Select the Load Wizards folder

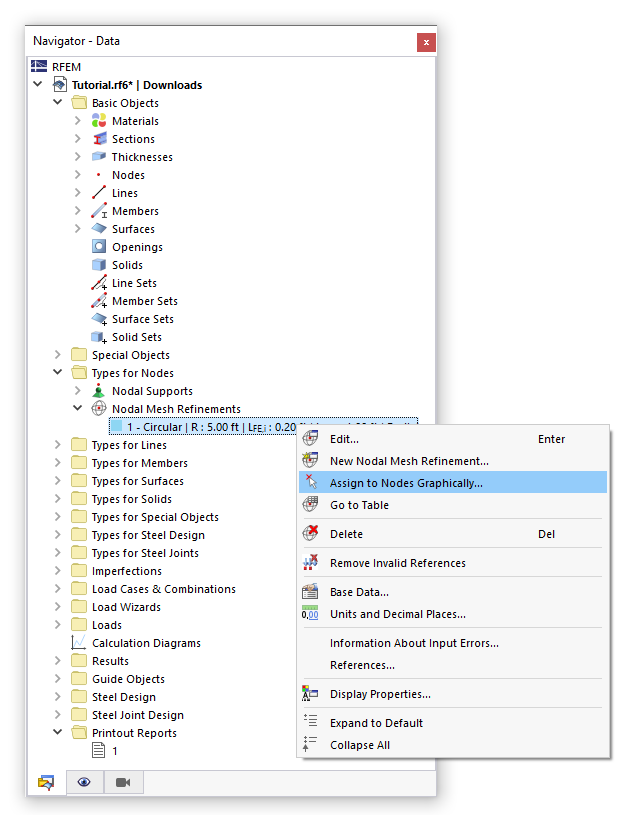pos(126,607)
